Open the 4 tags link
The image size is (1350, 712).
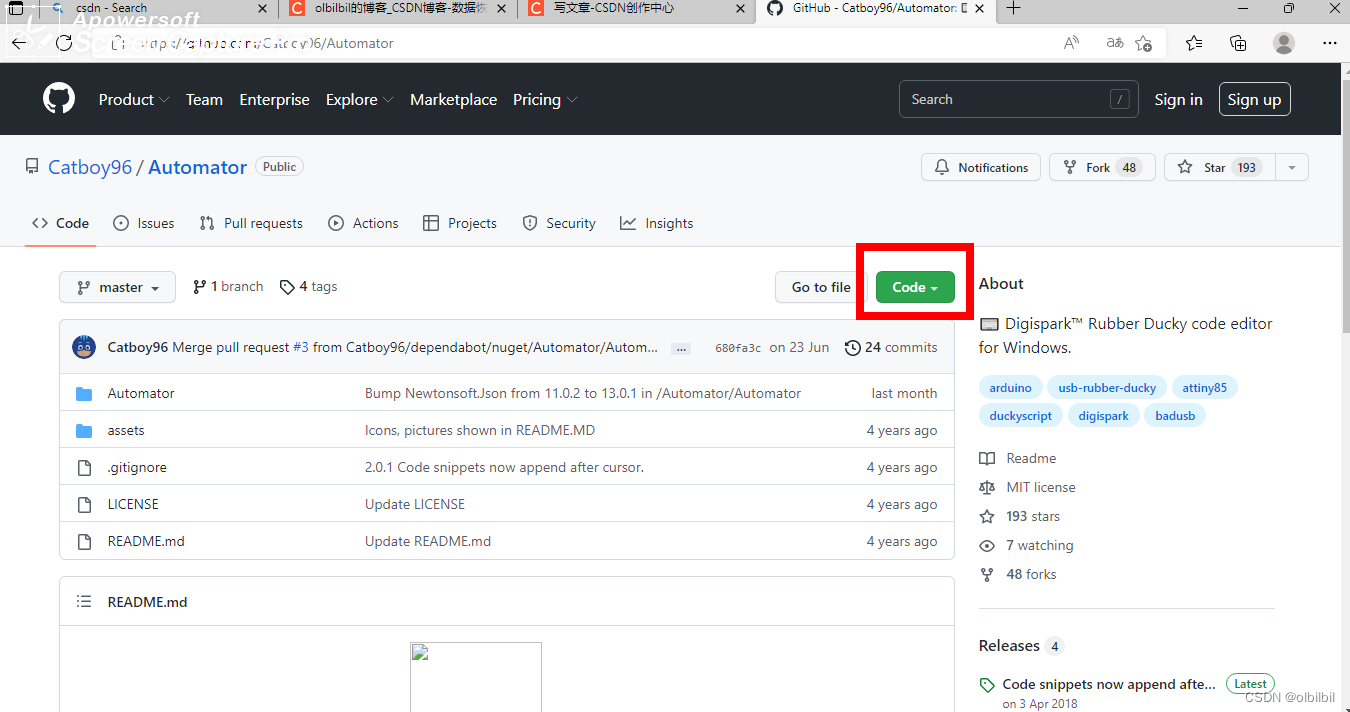[x=308, y=286]
